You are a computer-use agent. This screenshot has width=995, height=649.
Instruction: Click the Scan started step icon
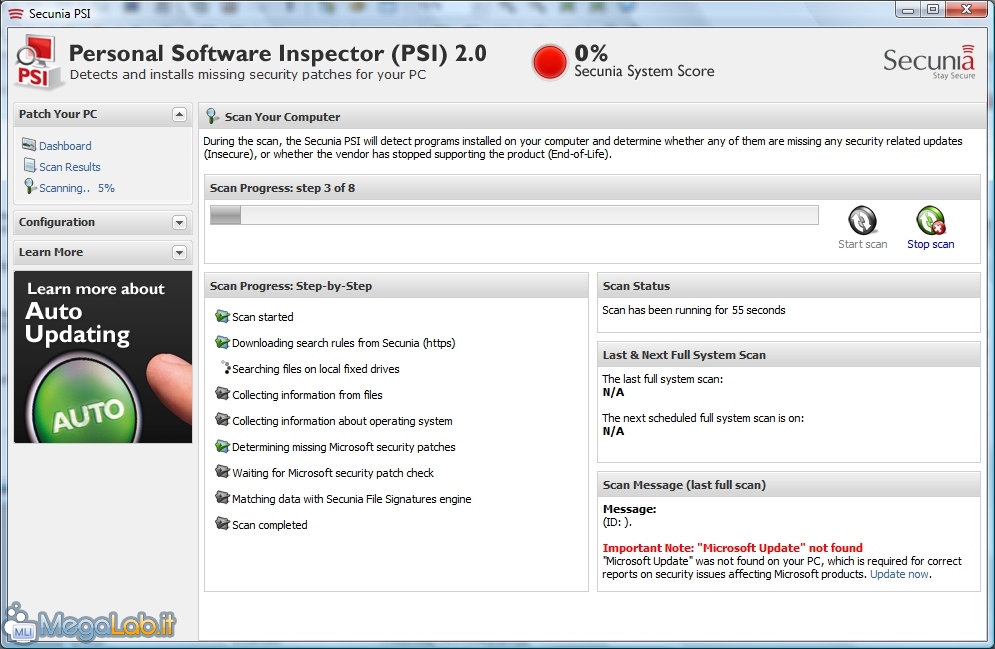pos(221,316)
